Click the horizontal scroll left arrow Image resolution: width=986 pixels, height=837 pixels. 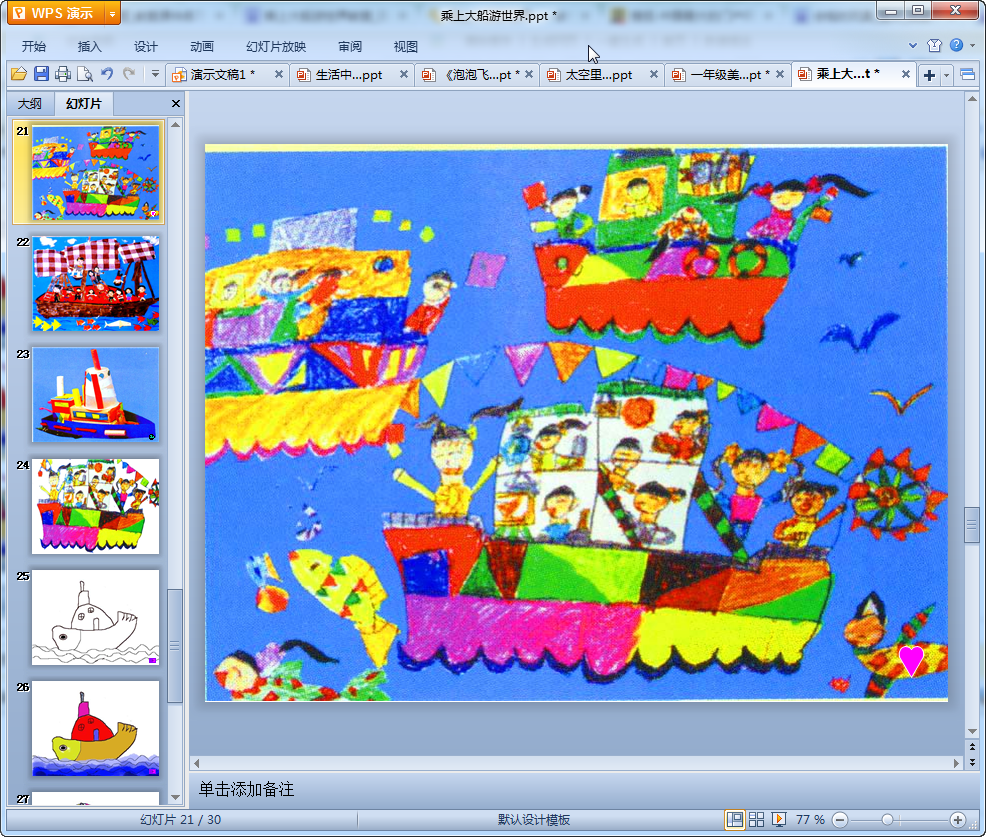click(x=197, y=763)
